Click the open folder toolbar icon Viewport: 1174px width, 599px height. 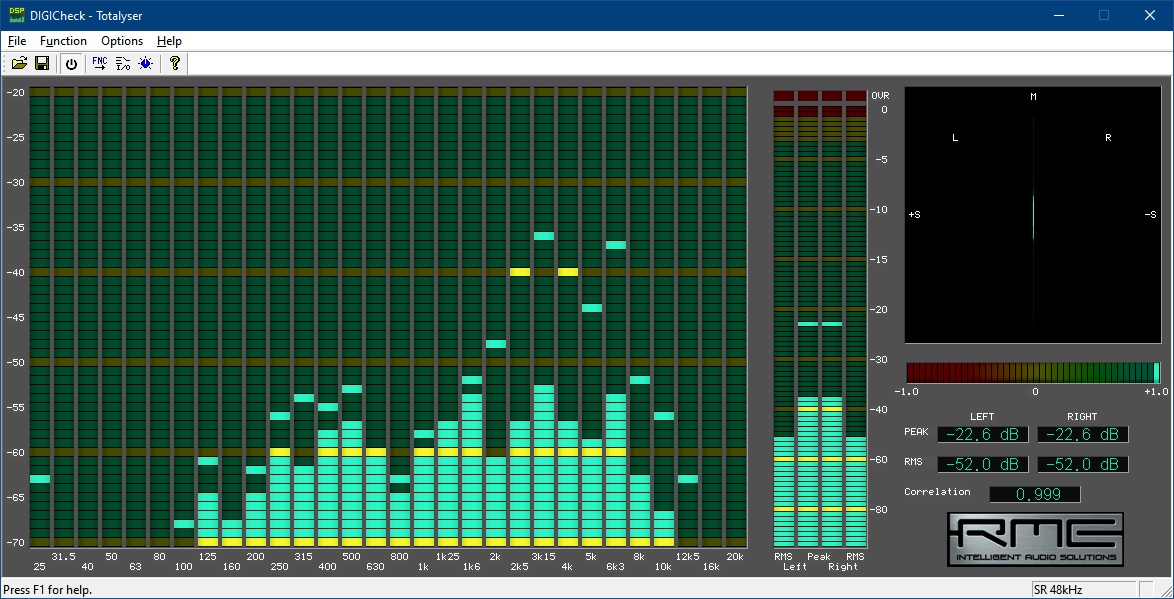click(x=19, y=63)
